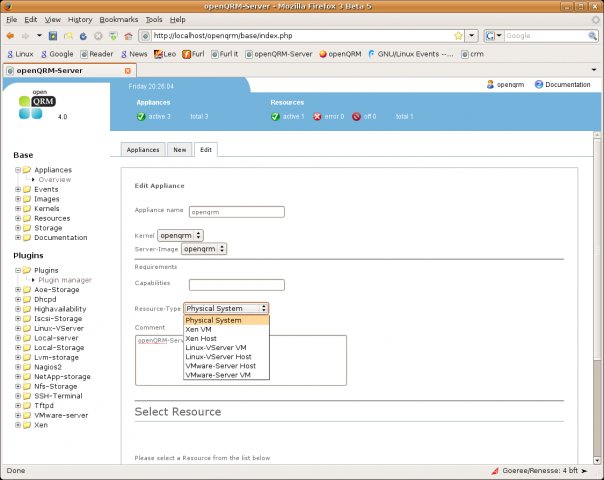
Task: Open the VMware-server folder icon
Action: pos(27,415)
